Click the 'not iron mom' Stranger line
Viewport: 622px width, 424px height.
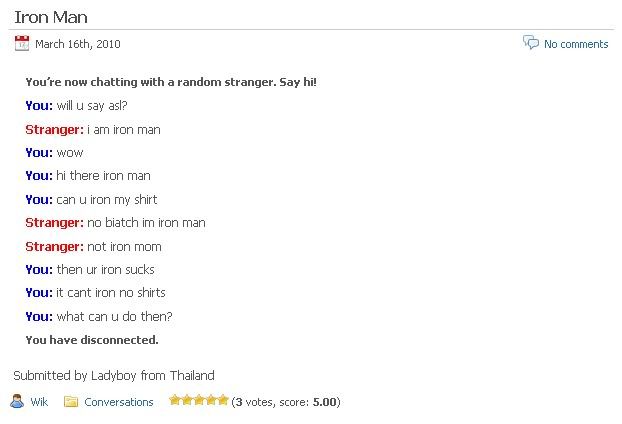click(x=93, y=247)
